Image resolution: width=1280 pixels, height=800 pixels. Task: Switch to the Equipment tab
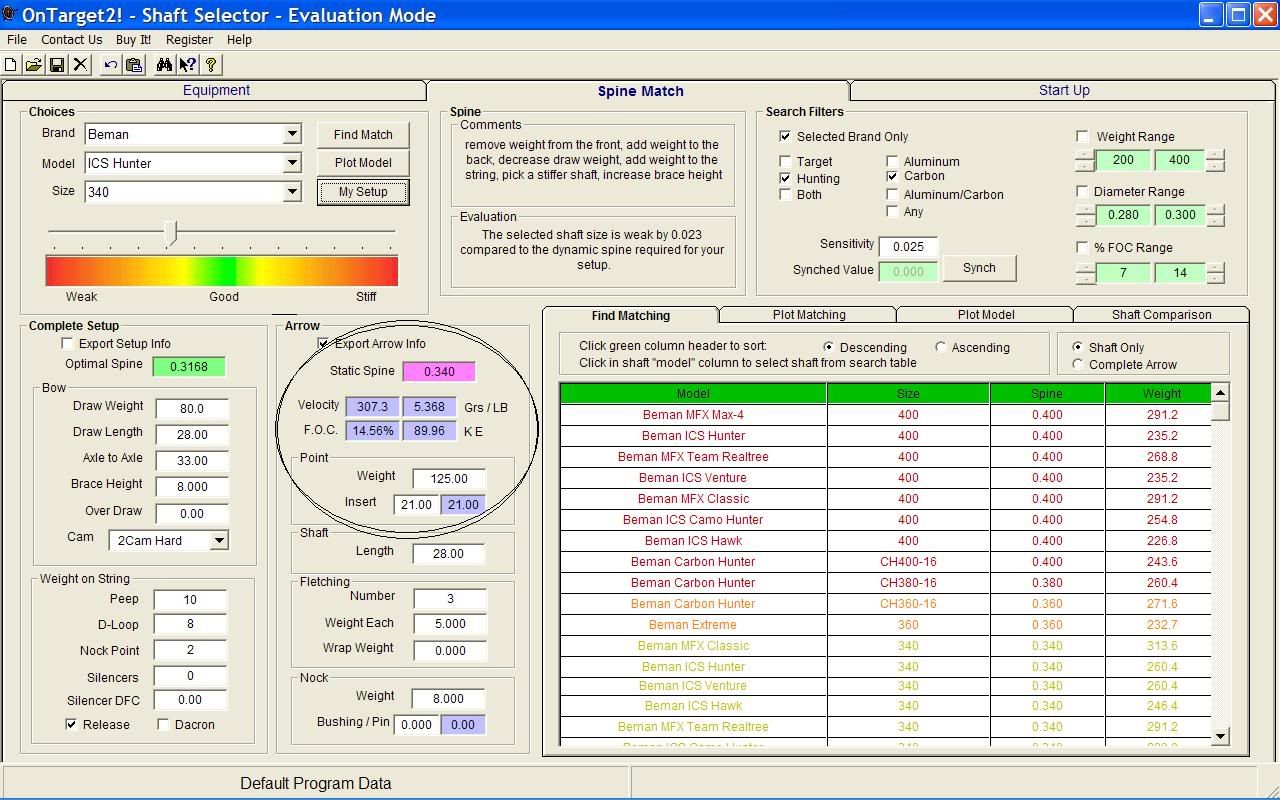point(216,90)
